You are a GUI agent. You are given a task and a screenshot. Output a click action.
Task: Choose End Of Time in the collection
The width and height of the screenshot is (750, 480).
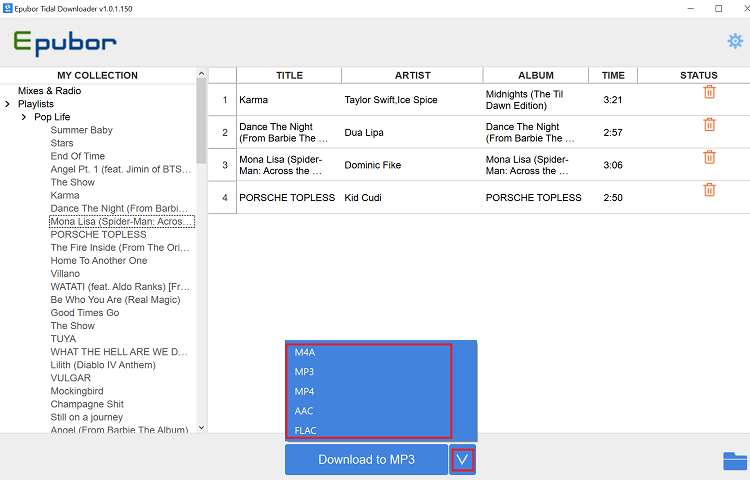coord(77,156)
